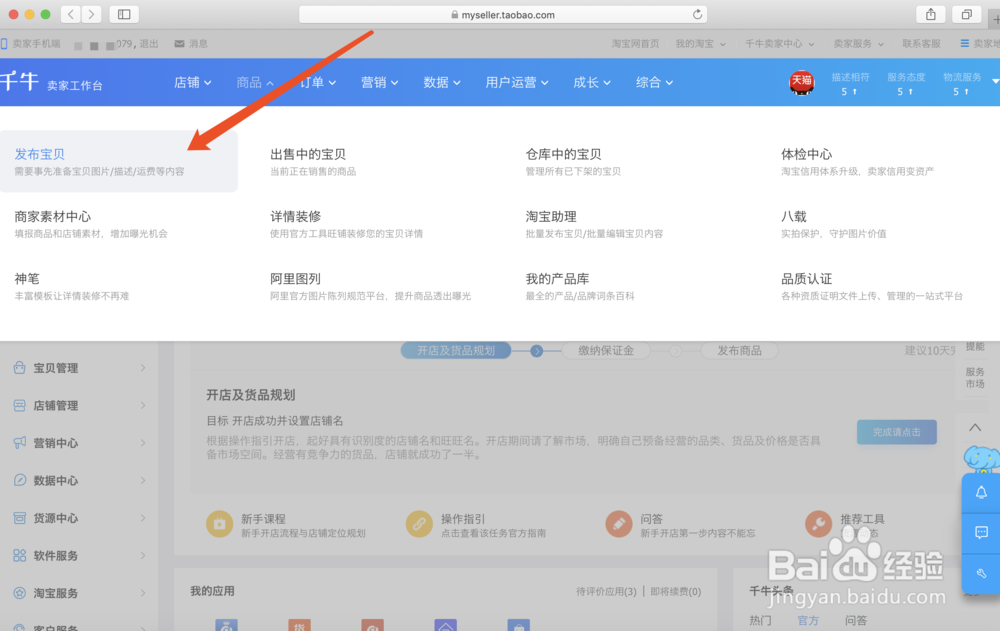This screenshot has width=1000, height=631.
Task: Go back using the Safari back arrow
Action: click(71, 14)
